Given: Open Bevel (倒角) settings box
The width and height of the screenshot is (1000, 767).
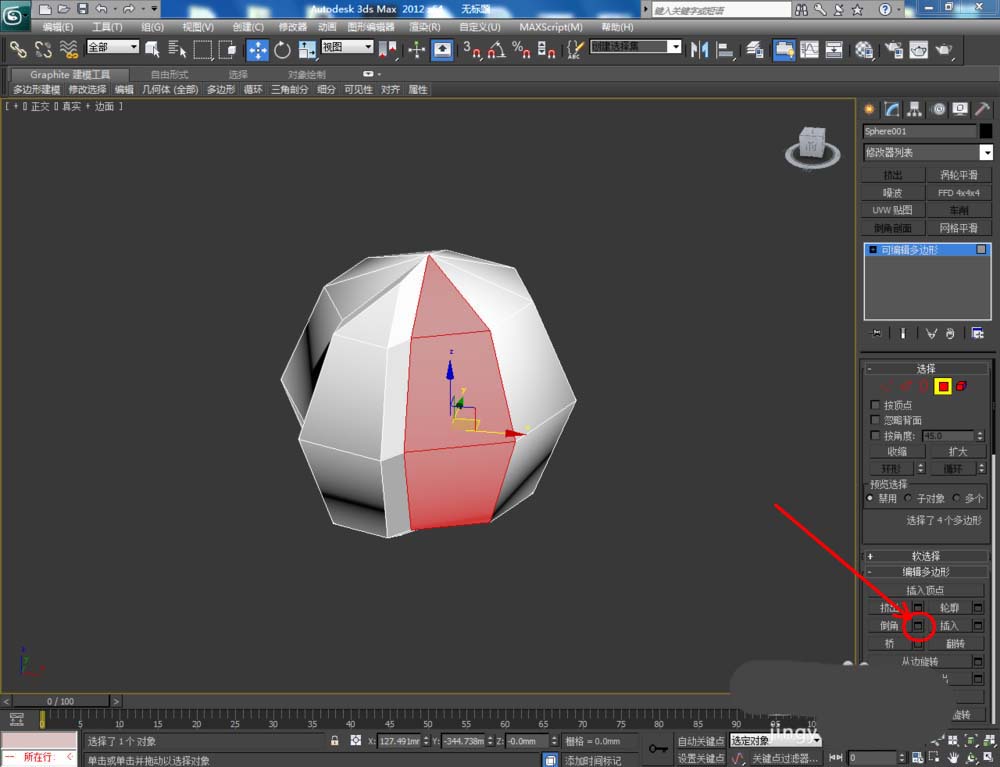Looking at the screenshot, I should 918,626.
